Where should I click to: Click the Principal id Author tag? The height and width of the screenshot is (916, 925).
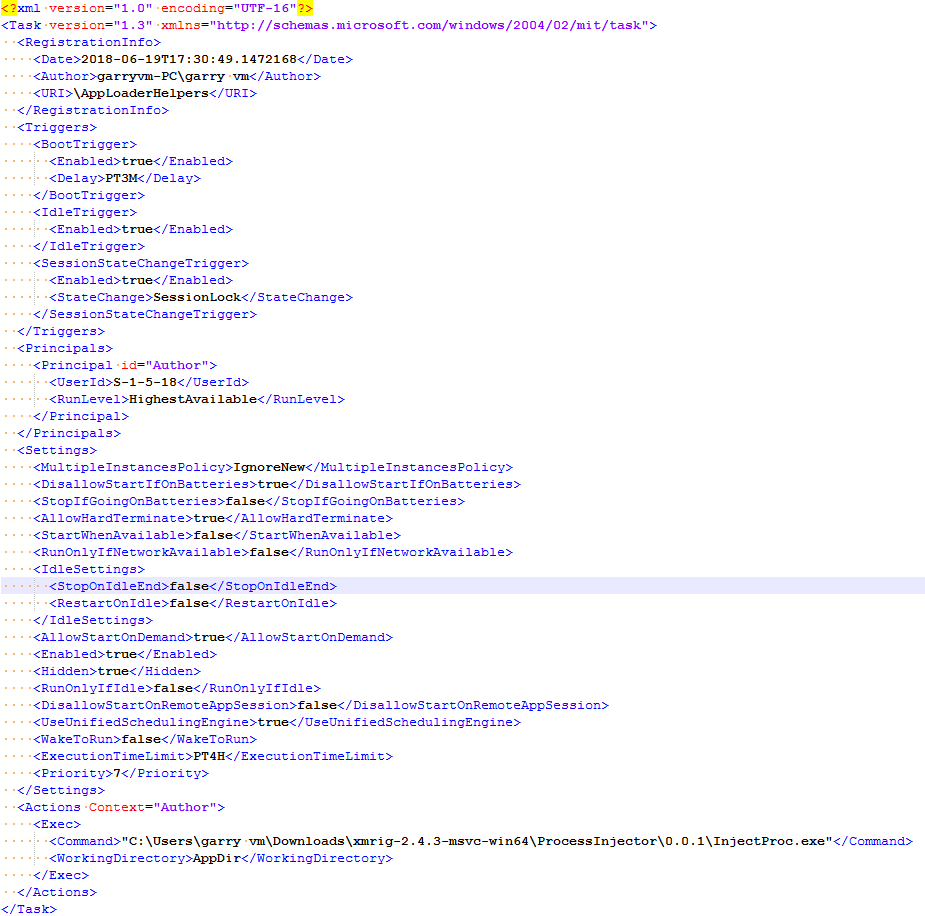point(125,366)
